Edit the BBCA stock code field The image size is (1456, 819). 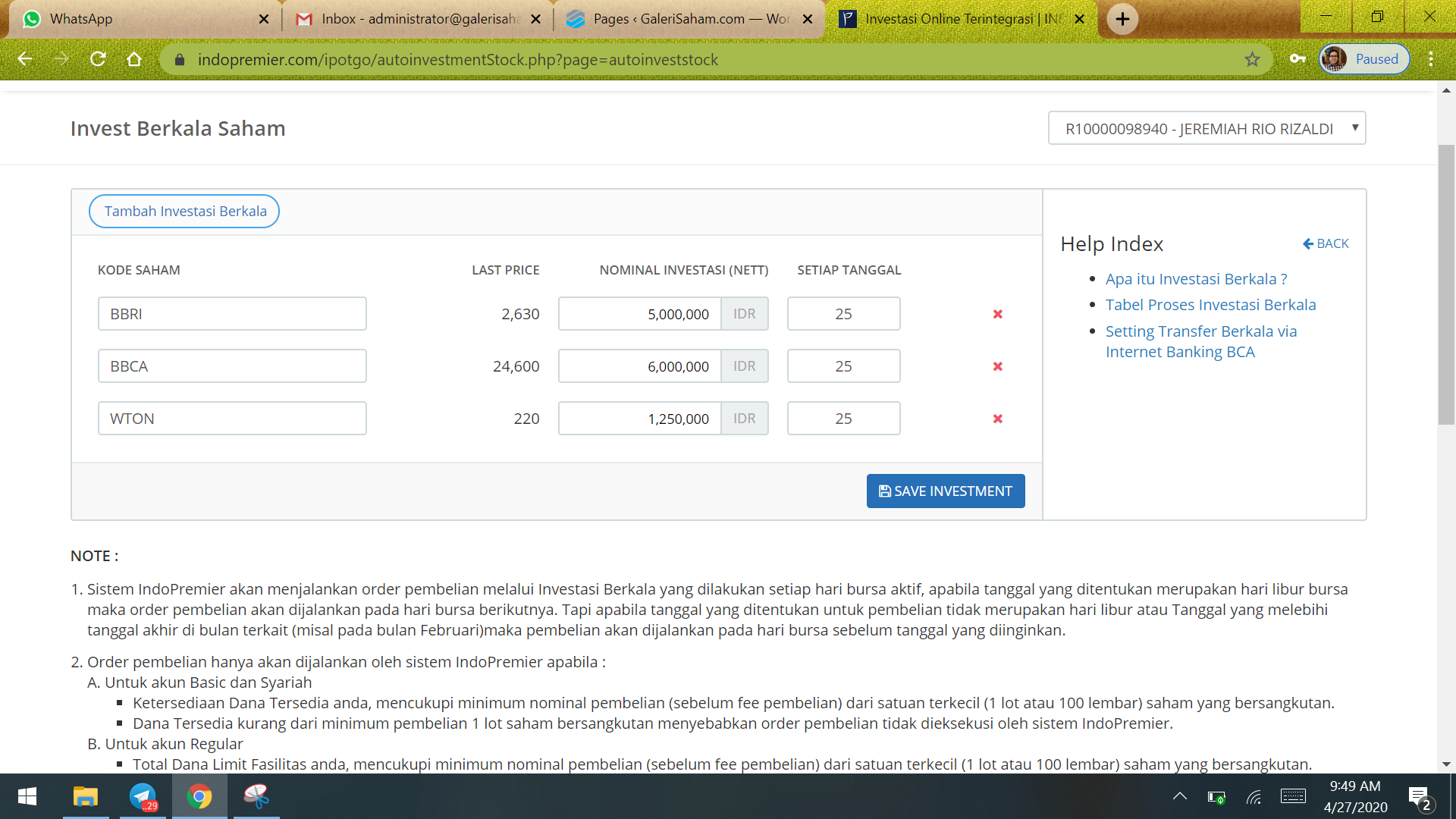pos(232,366)
